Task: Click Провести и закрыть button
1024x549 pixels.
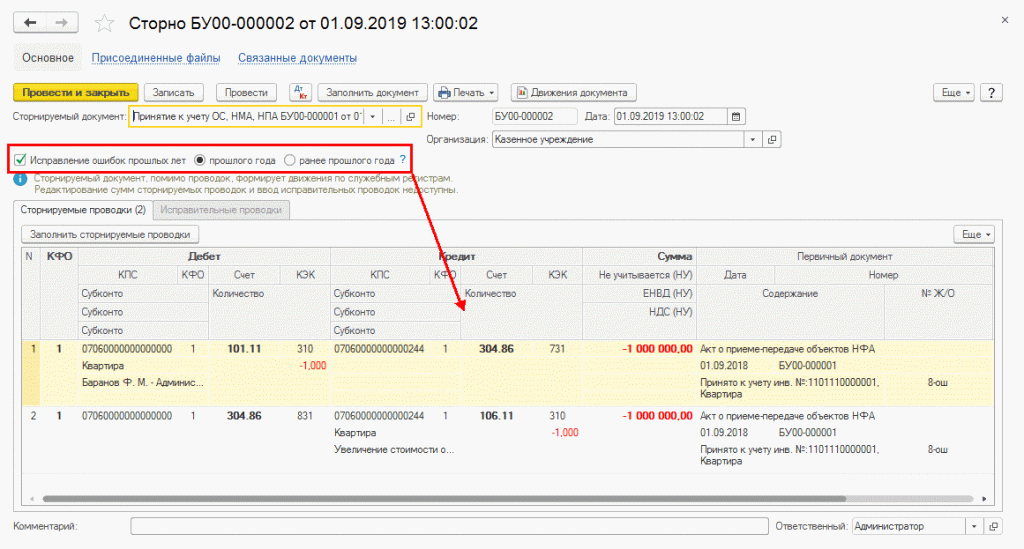Action: click(76, 93)
